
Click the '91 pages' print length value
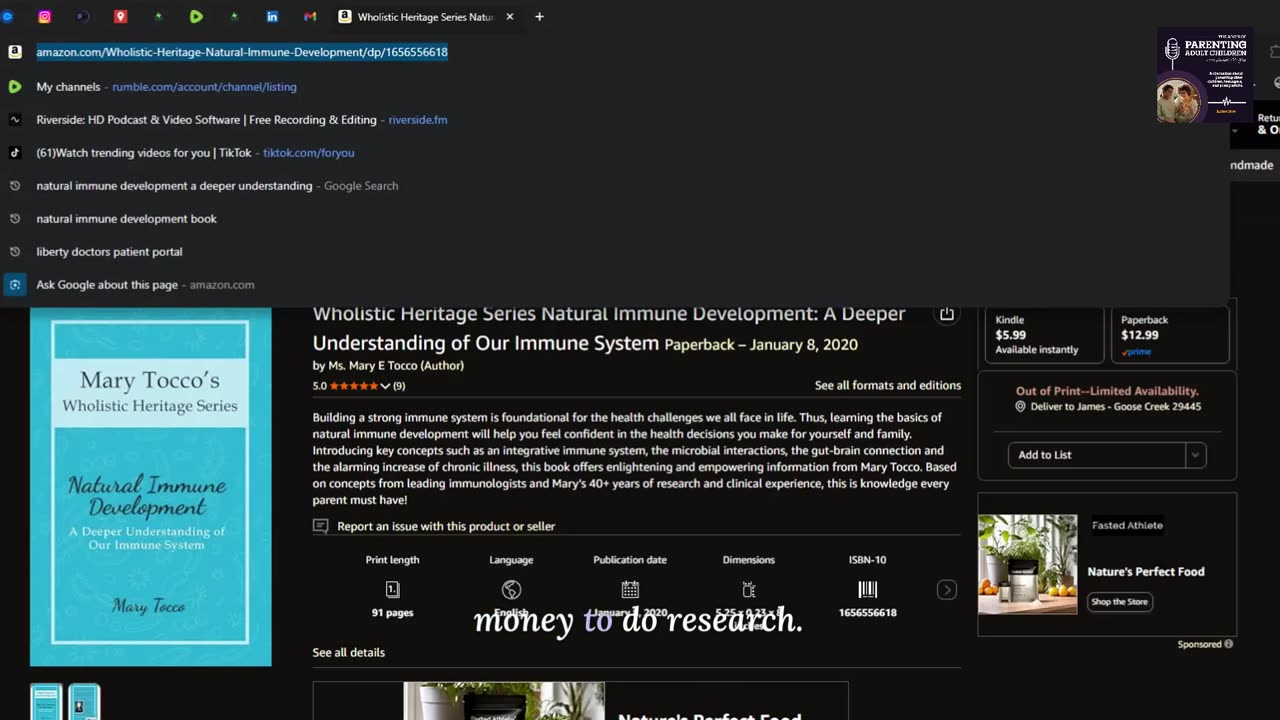[x=392, y=613]
